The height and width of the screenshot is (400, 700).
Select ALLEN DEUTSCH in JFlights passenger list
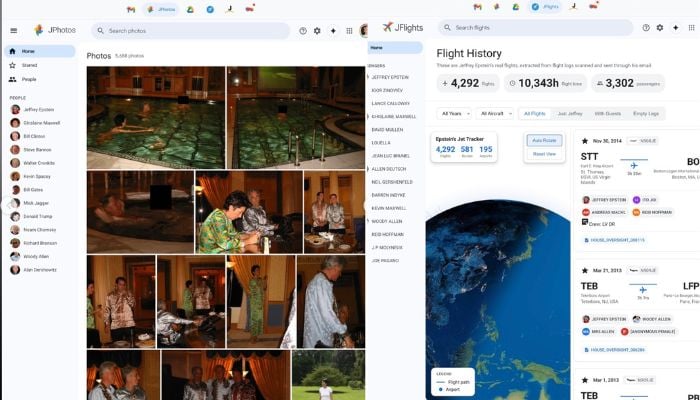tap(388, 169)
